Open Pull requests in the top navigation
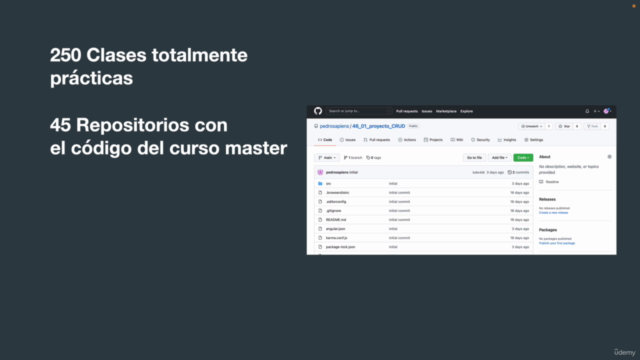 (x=407, y=111)
